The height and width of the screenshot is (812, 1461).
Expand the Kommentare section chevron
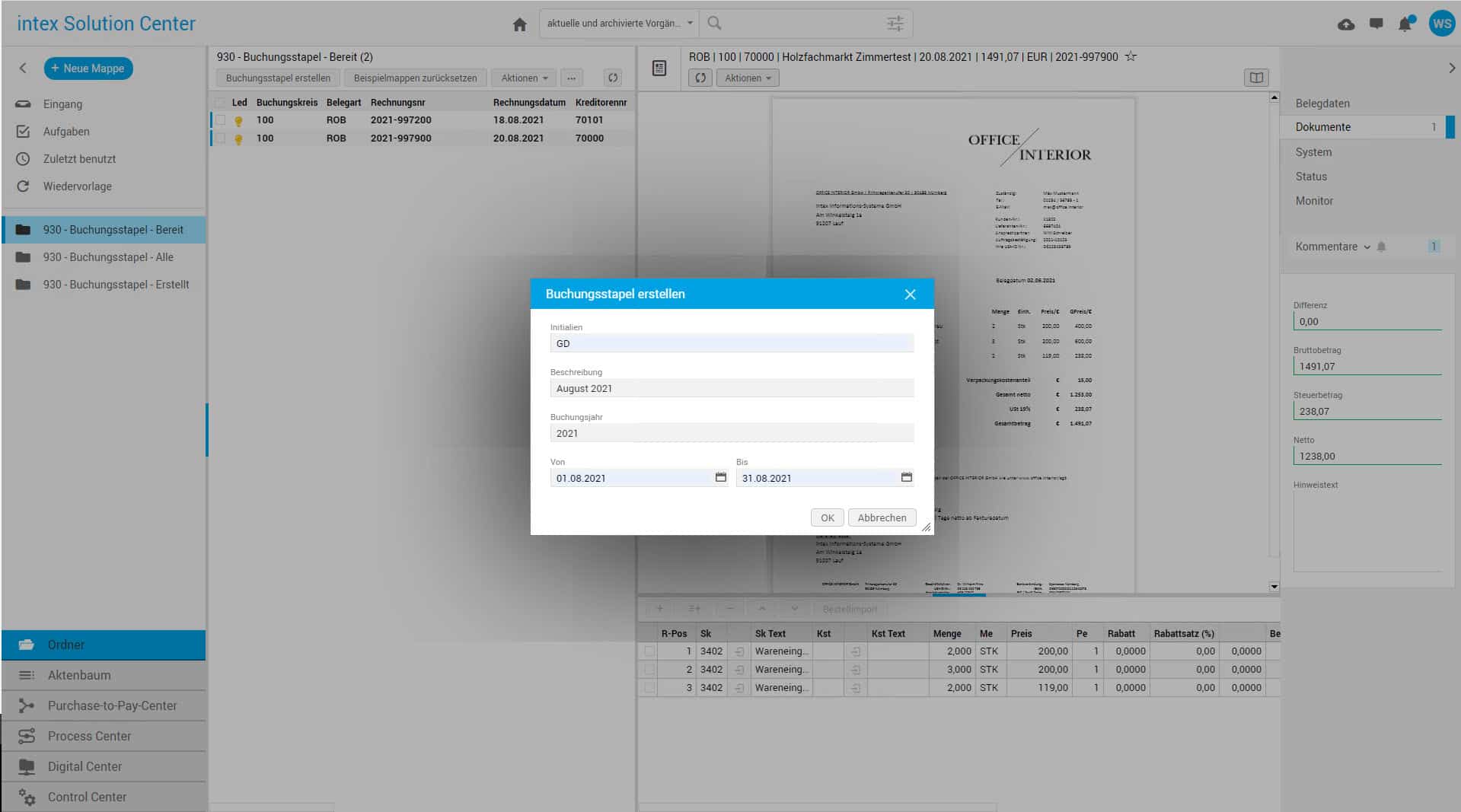[1367, 247]
